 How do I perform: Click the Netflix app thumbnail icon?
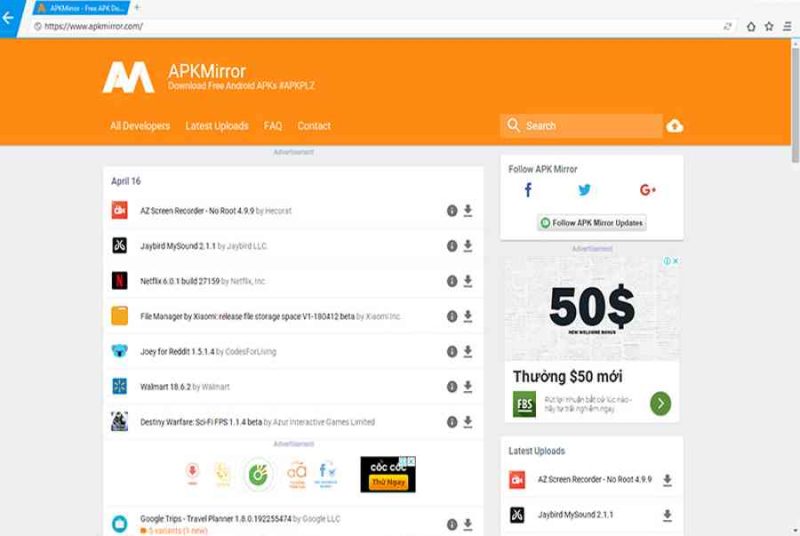point(119,280)
